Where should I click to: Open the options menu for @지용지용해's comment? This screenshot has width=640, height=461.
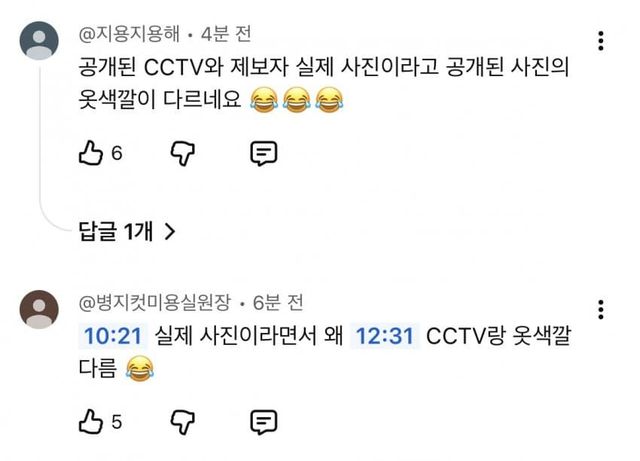pos(600,41)
